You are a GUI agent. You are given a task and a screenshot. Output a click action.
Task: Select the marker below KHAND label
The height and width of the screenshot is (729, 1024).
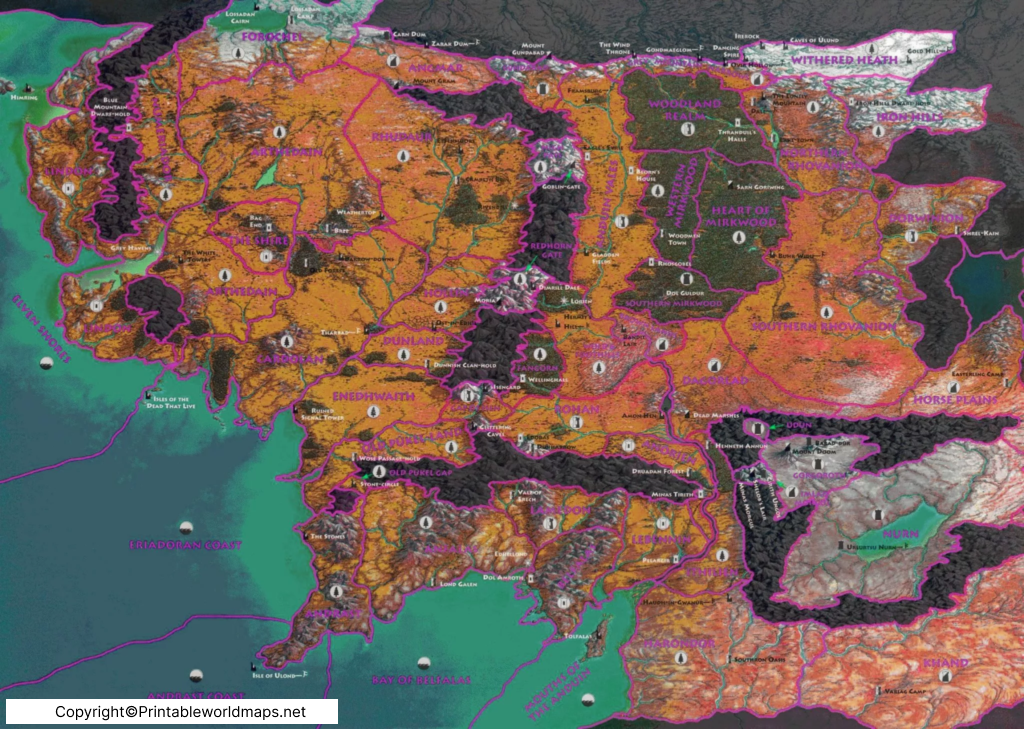click(x=944, y=677)
